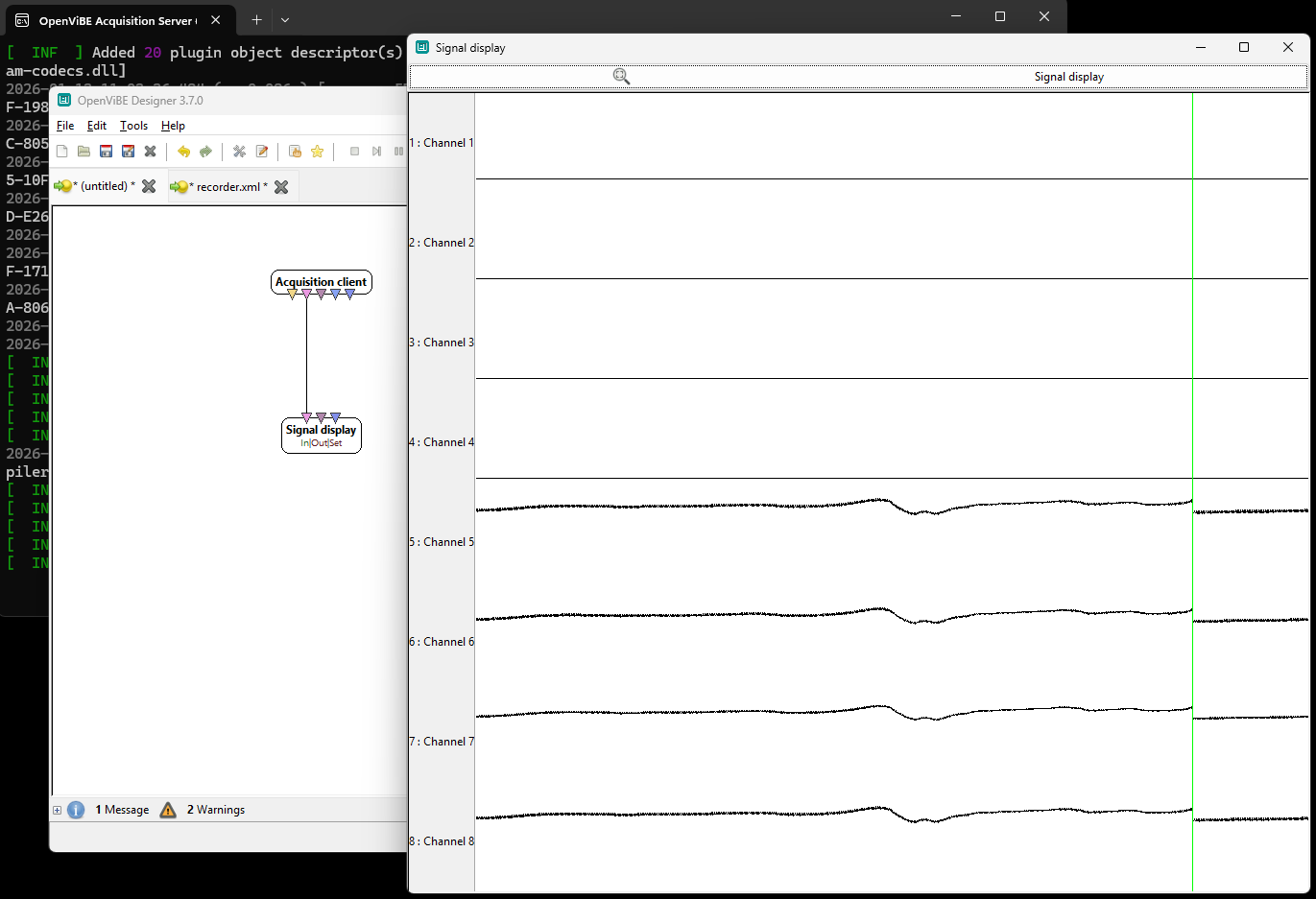The height and width of the screenshot is (899, 1316).
Task: Open the Tools menu
Action: click(132, 126)
